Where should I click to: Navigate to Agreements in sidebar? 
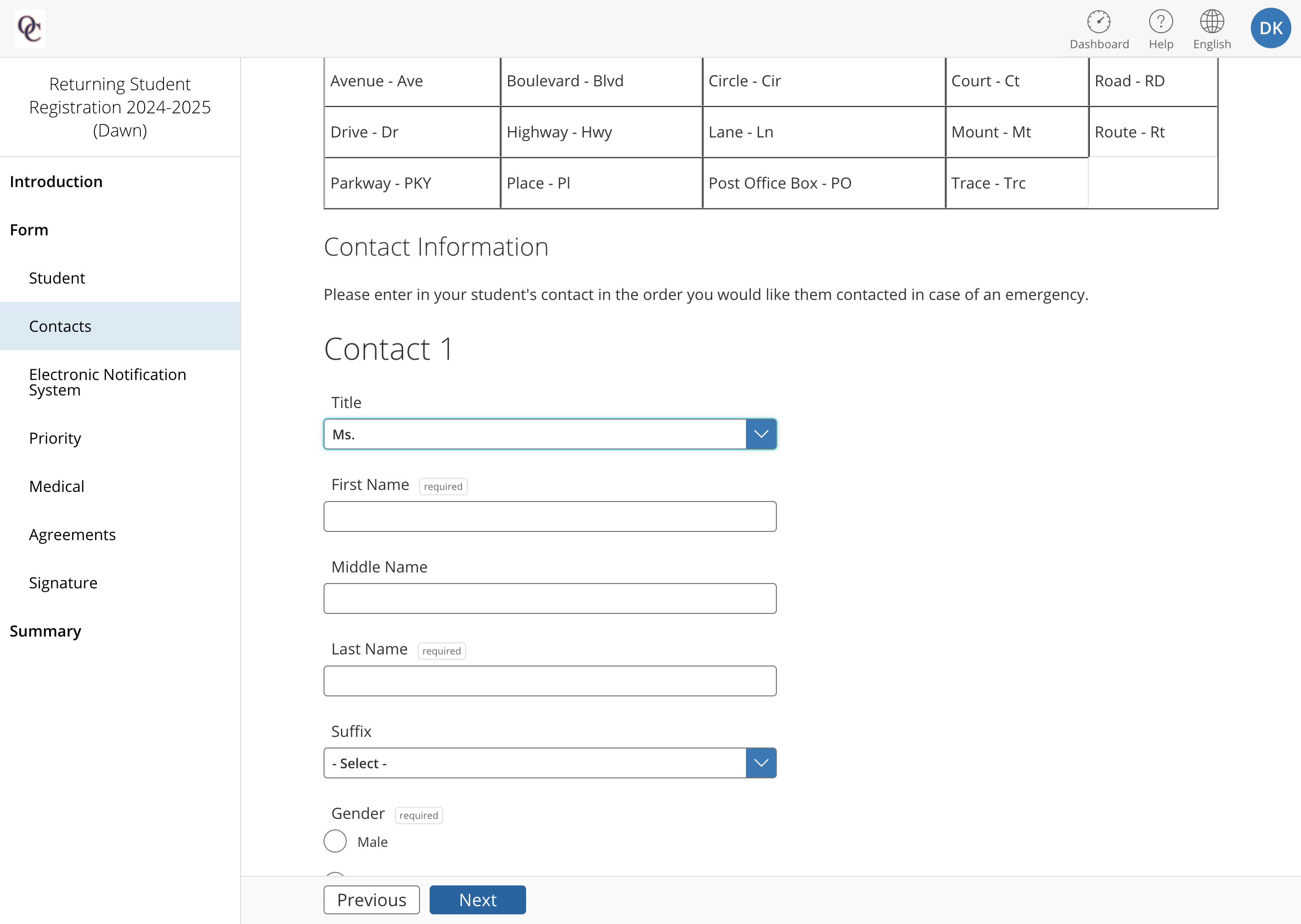[x=72, y=534]
